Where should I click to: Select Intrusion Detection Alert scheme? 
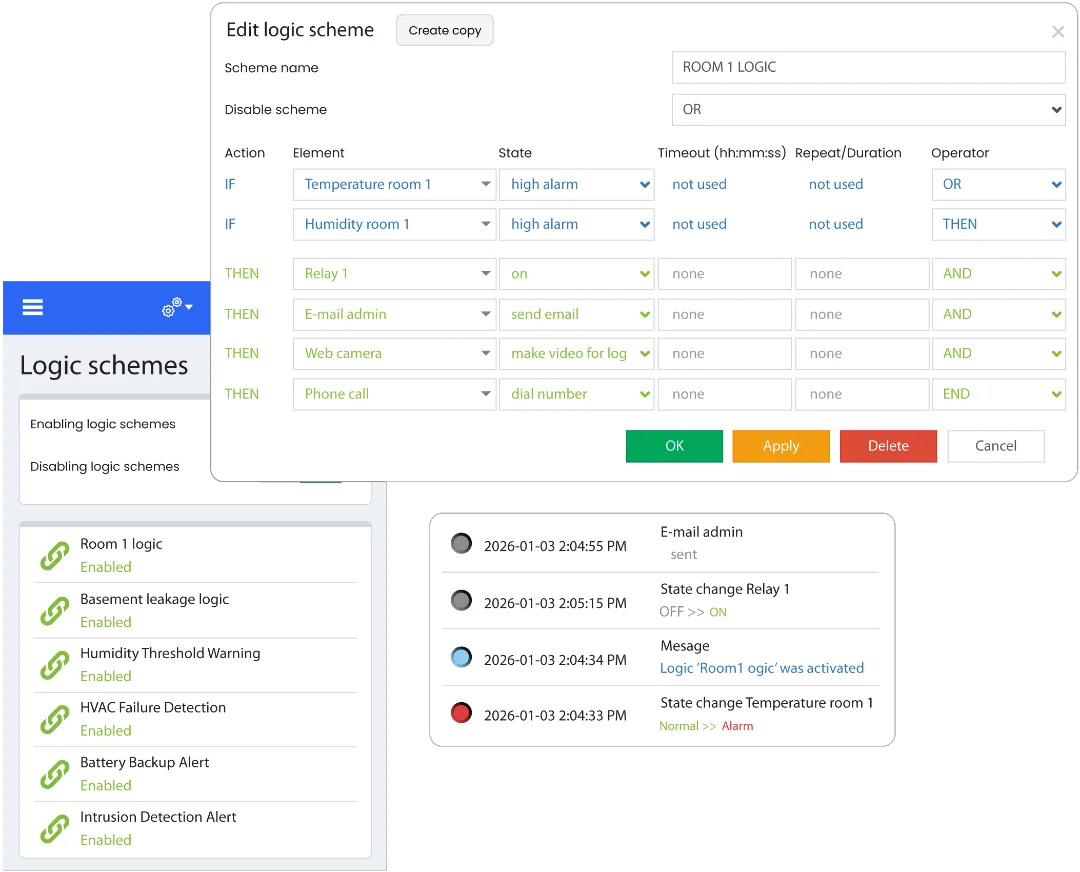click(x=196, y=829)
